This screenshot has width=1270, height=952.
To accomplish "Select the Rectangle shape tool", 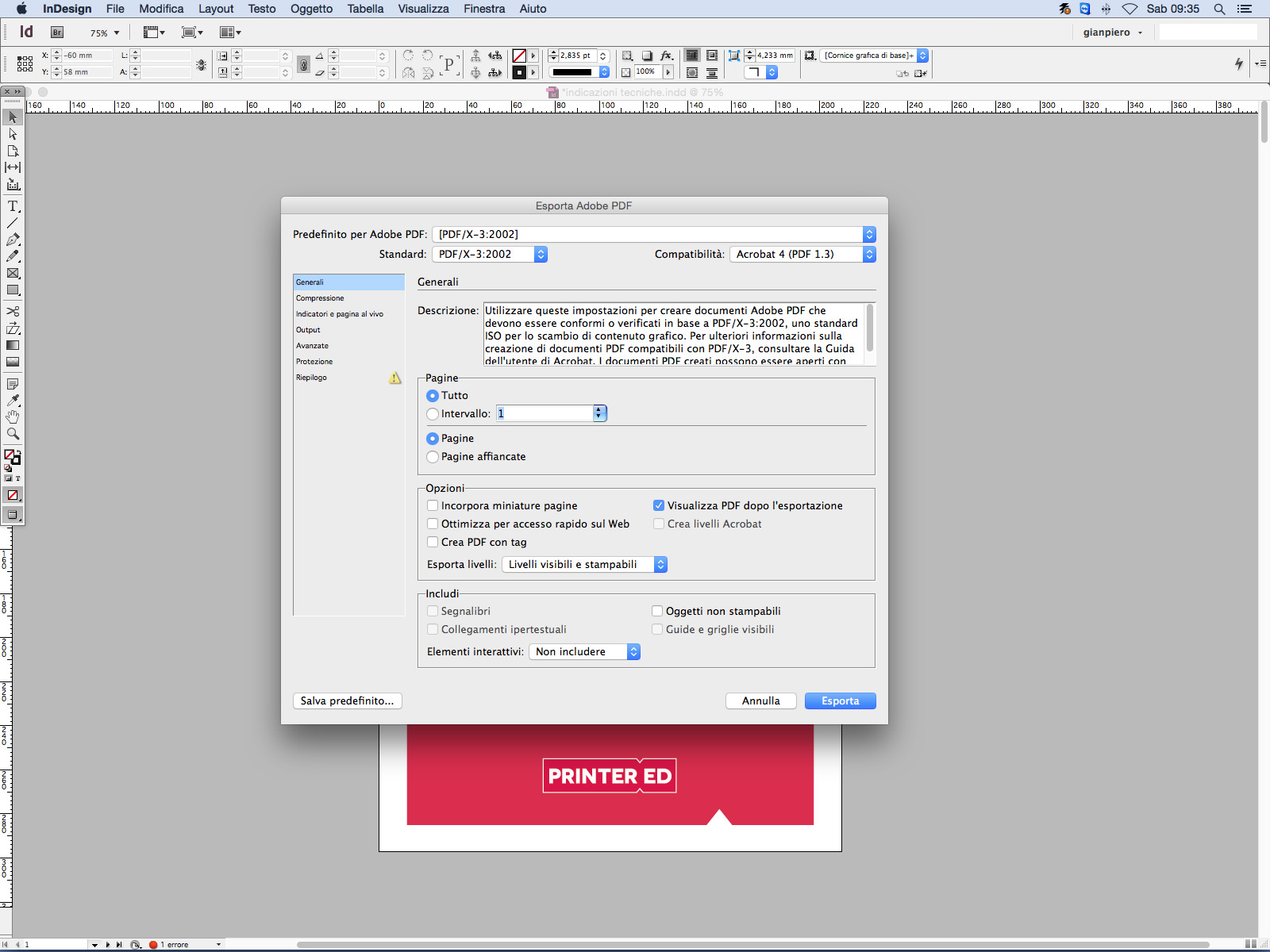I will point(13,290).
